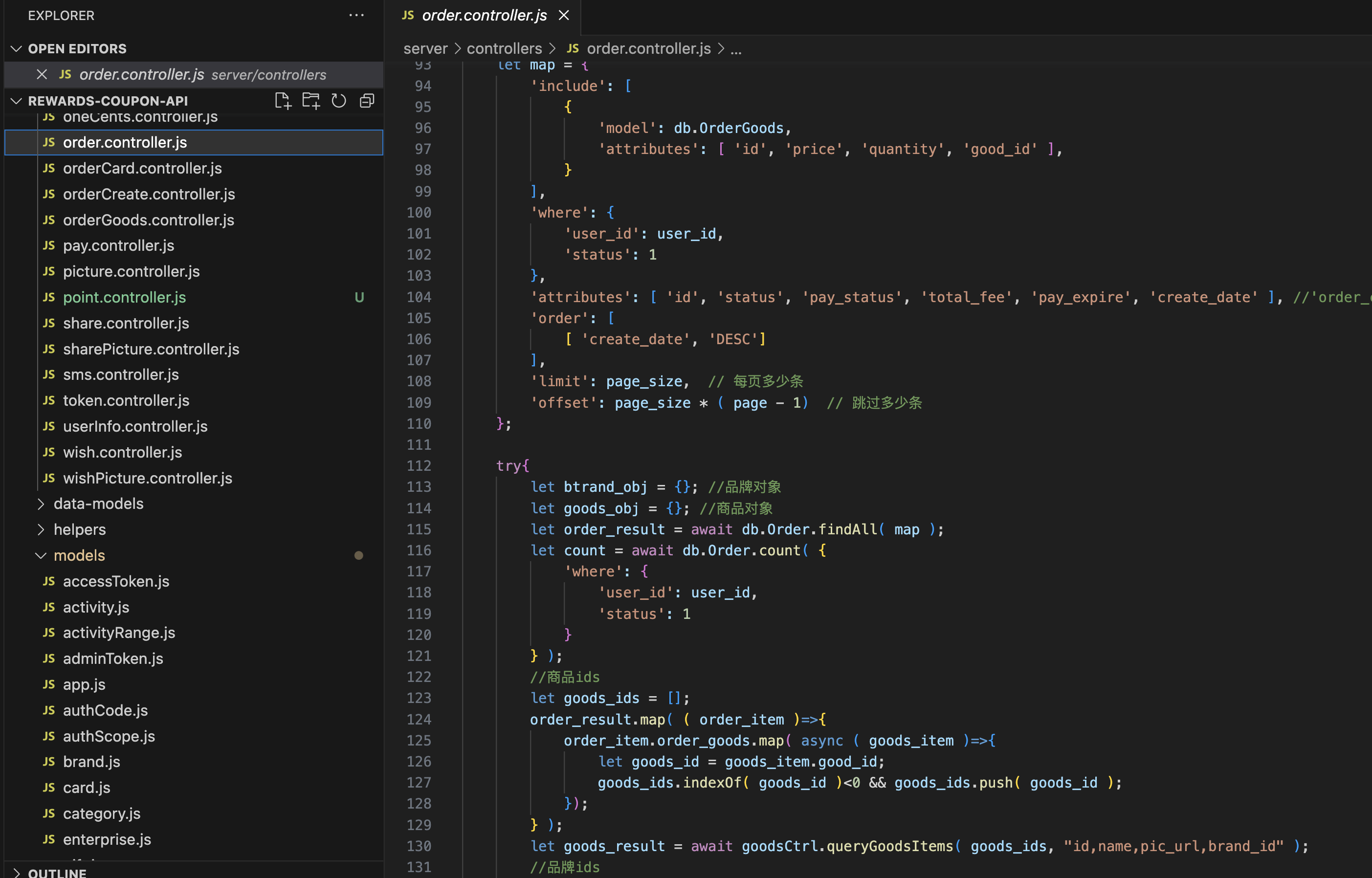Click New Folder icon in explorer header
This screenshot has height=878, width=1372.
coord(311,101)
